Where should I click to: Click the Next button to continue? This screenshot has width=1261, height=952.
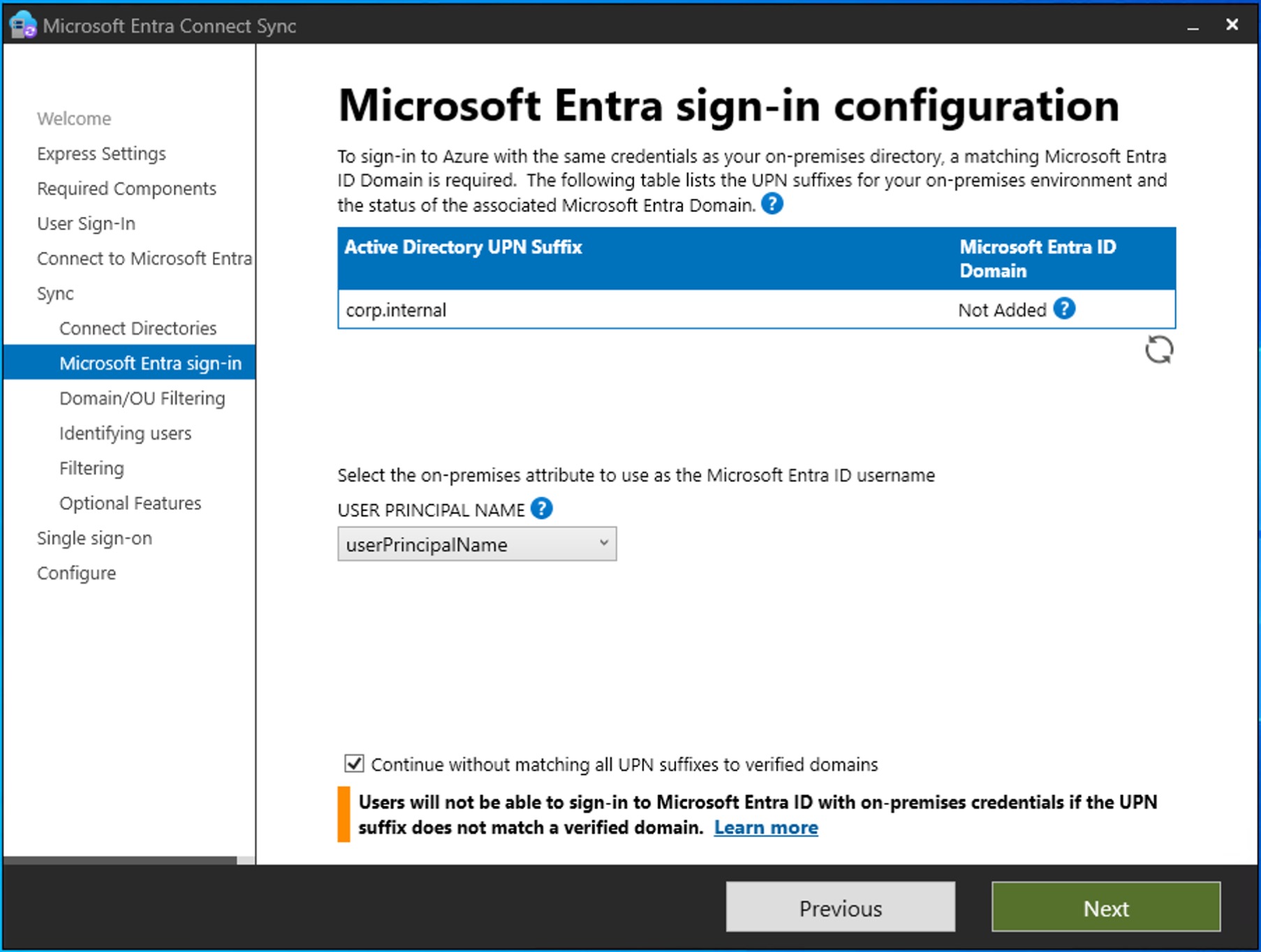1105,907
